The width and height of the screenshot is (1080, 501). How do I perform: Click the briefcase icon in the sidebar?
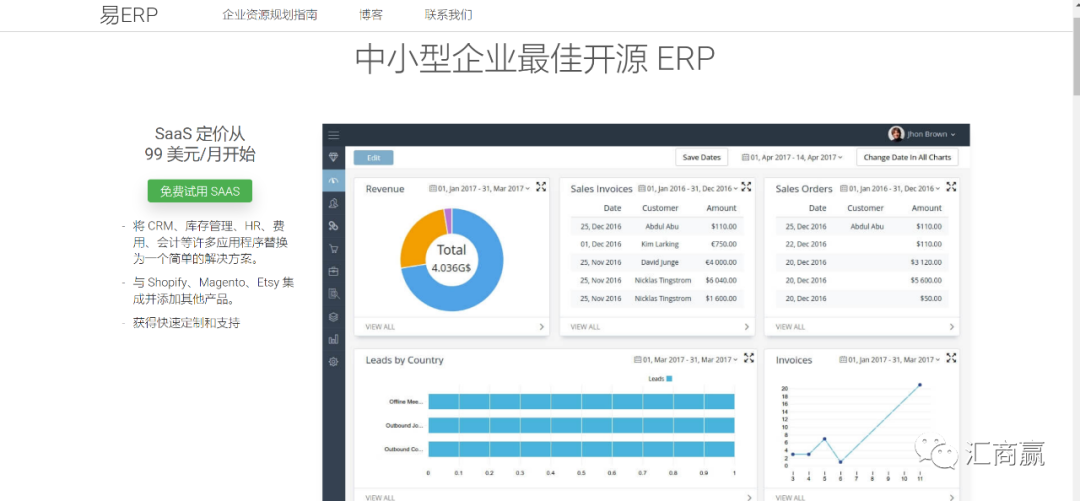click(x=334, y=271)
